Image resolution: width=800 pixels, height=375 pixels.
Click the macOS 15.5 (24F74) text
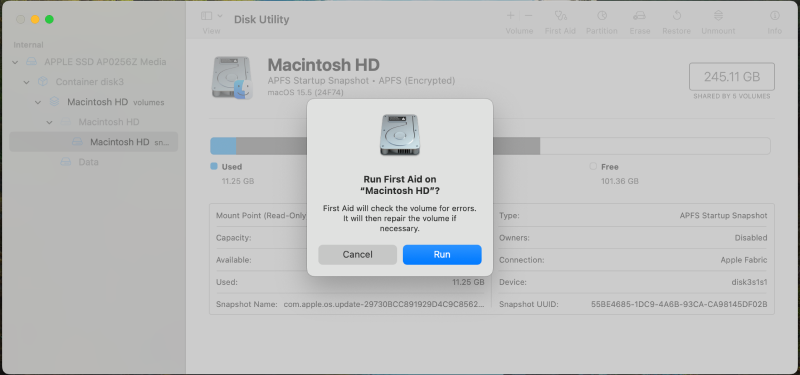pos(305,92)
